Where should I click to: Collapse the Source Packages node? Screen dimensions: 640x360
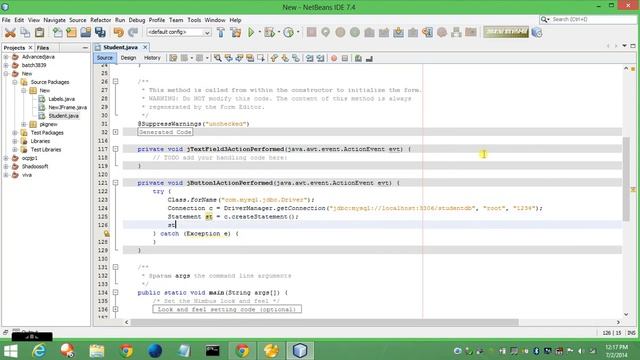pos(15,82)
